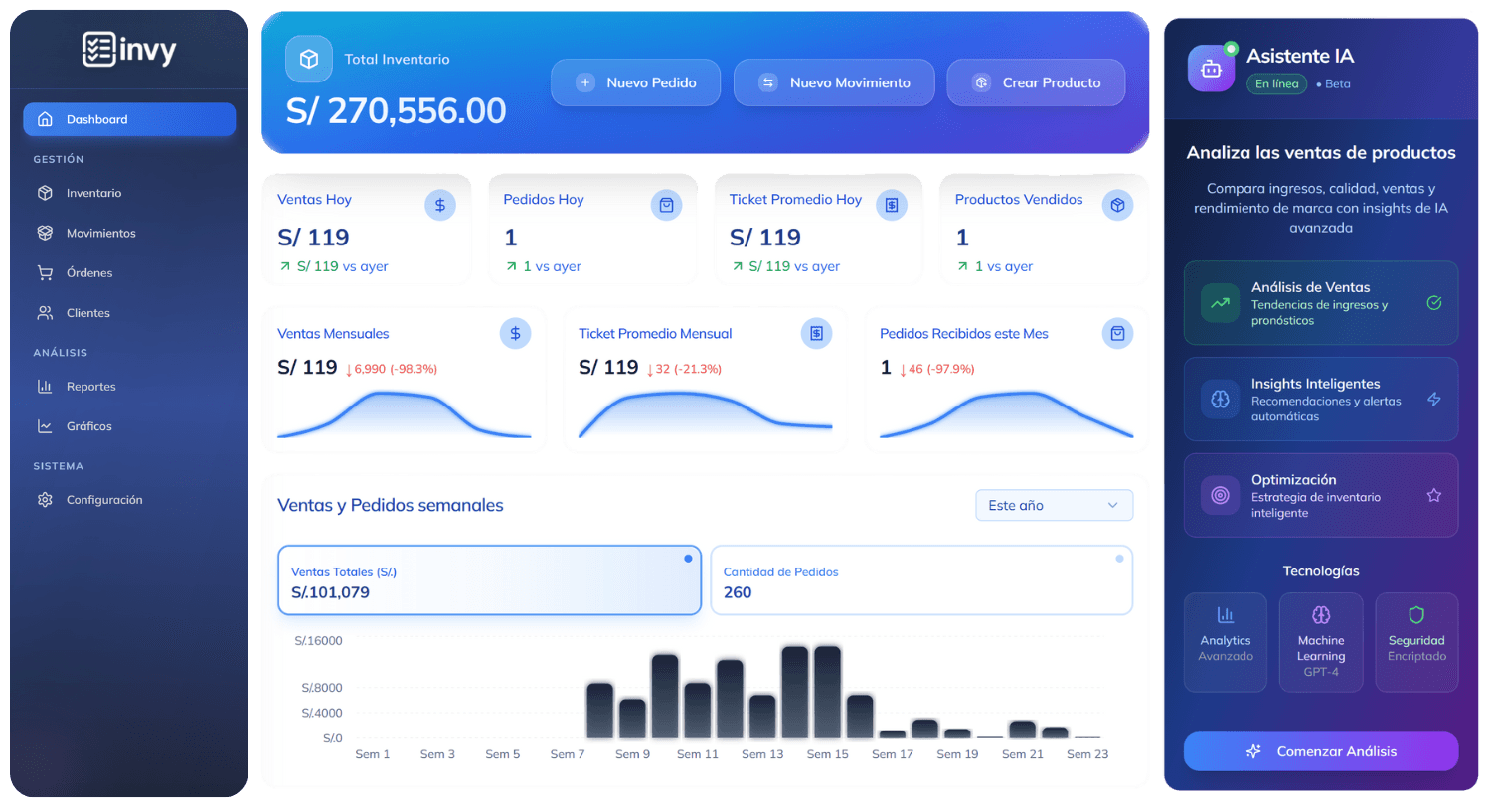Click the trend icon in Análisis de Ventas
The image size is (1493, 812).
point(1220,303)
